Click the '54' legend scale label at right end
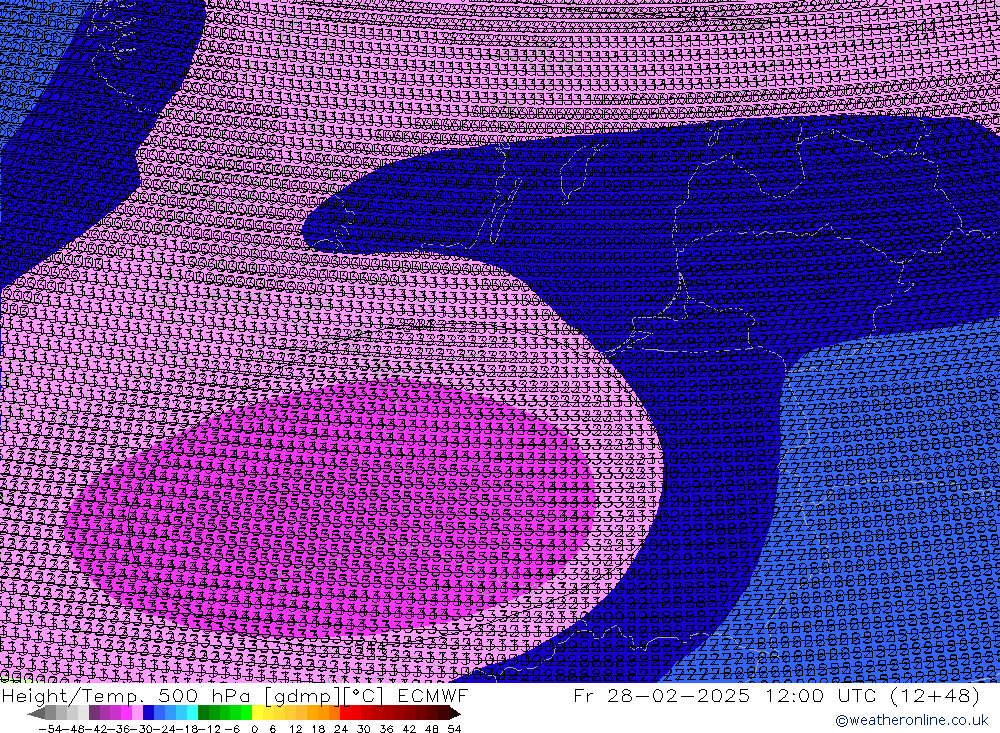This screenshot has width=1000, height=733. pyautogui.click(x=454, y=729)
